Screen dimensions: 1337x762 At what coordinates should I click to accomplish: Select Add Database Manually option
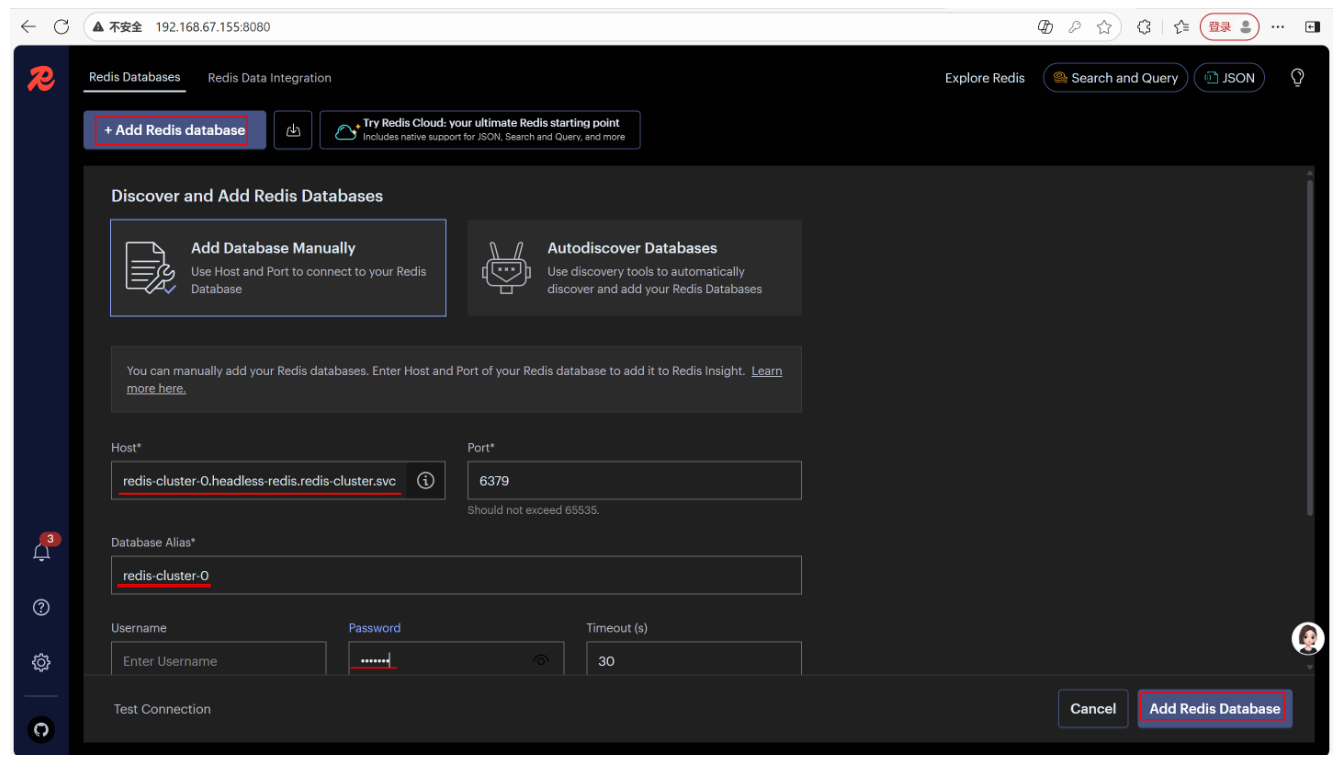point(278,268)
